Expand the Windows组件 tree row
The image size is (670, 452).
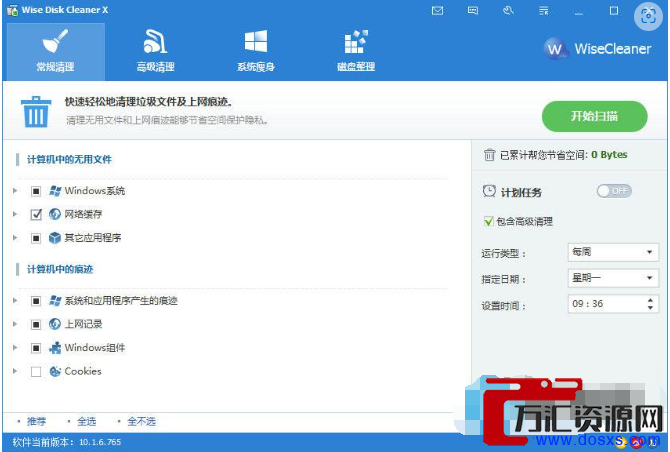pyautogui.click(x=15, y=347)
